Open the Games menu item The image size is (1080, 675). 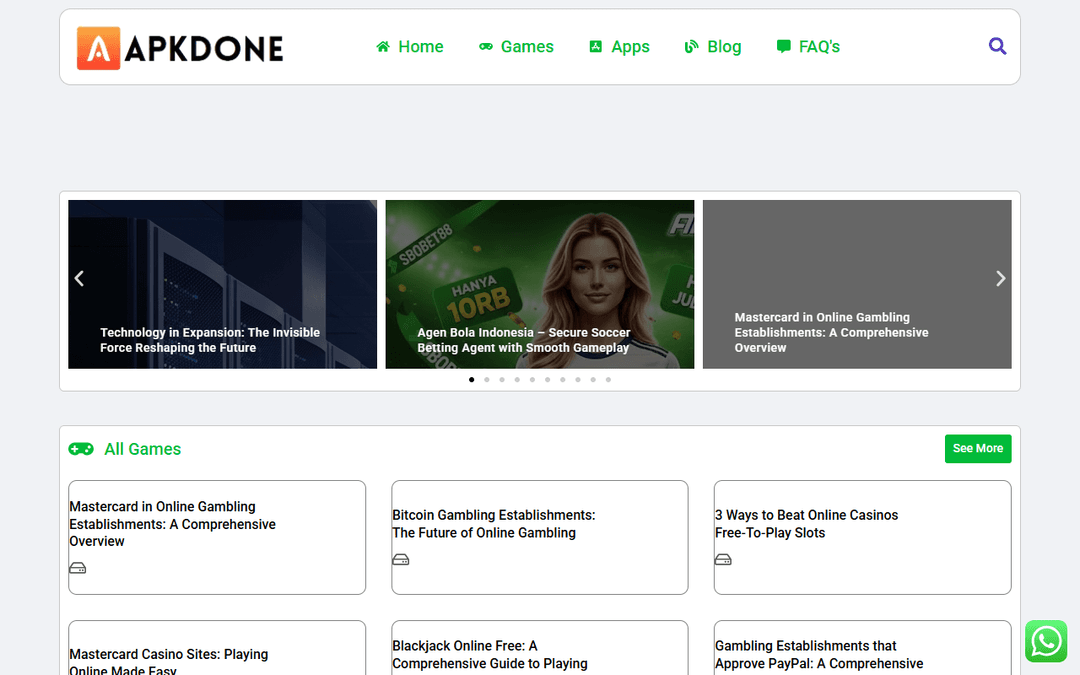tap(517, 46)
